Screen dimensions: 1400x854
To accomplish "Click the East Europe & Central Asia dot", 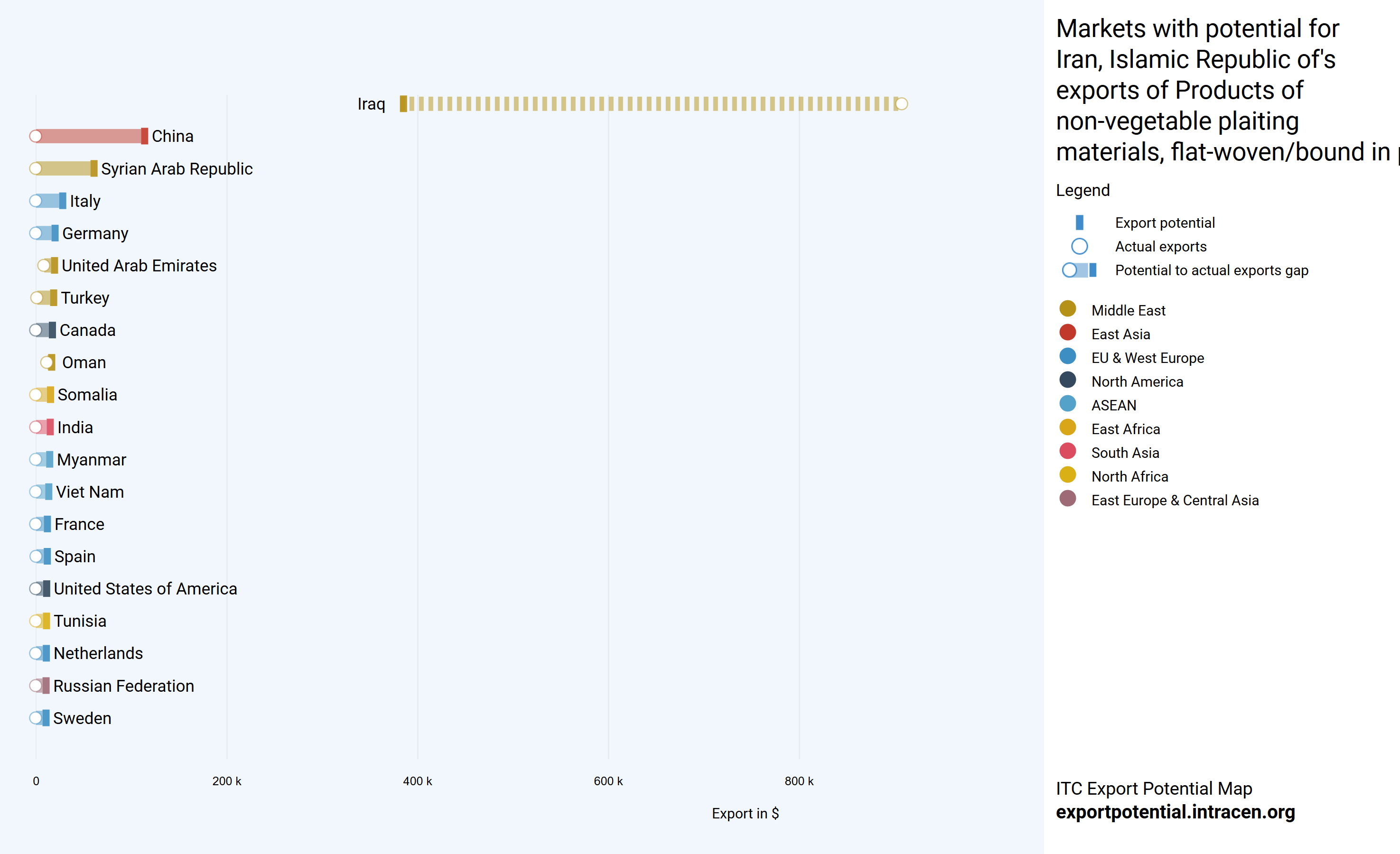I will pyautogui.click(x=1068, y=499).
